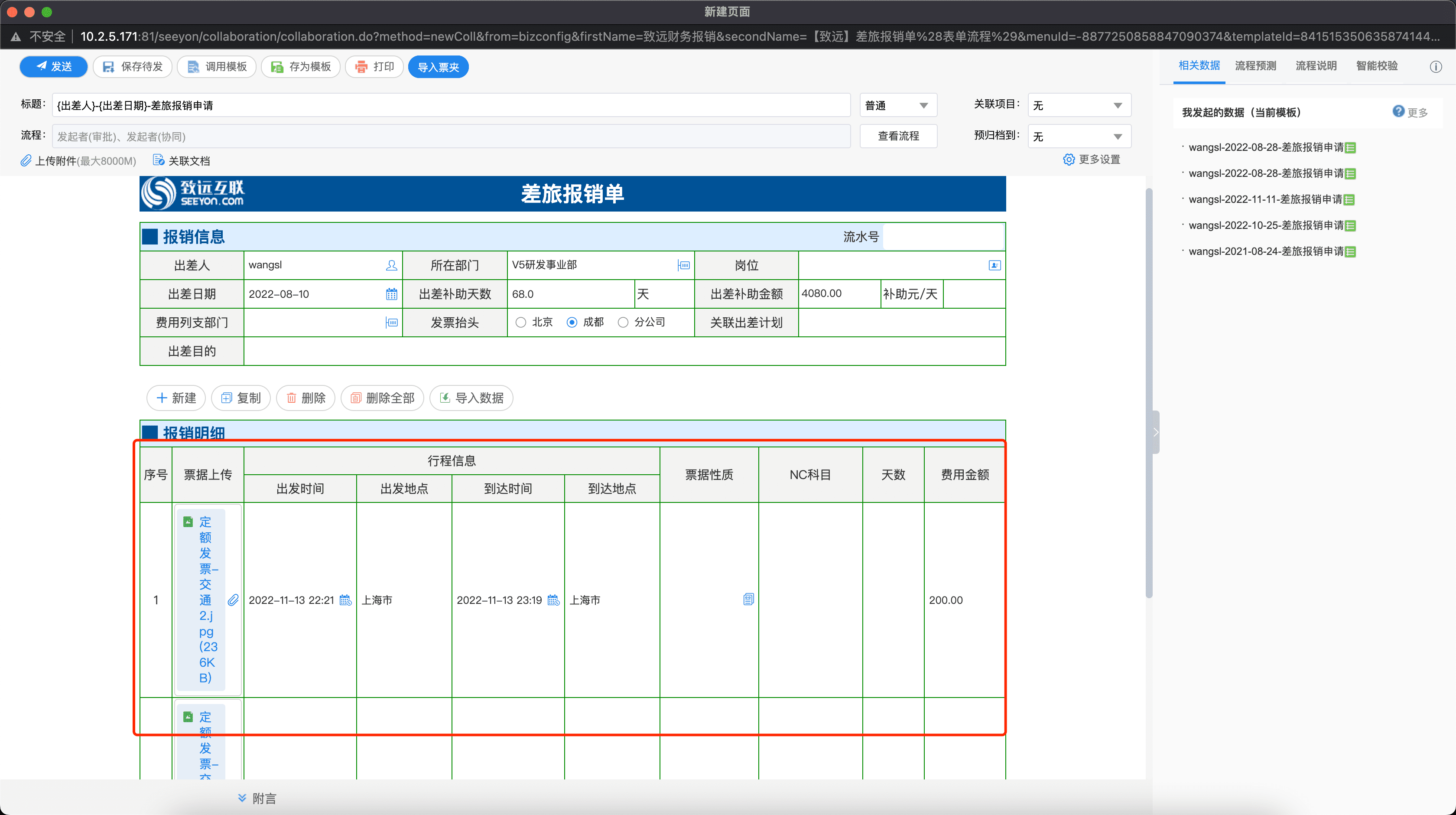The height and width of the screenshot is (815, 1456).
Task: Select the 北京 invoice title radio
Action: click(x=520, y=323)
